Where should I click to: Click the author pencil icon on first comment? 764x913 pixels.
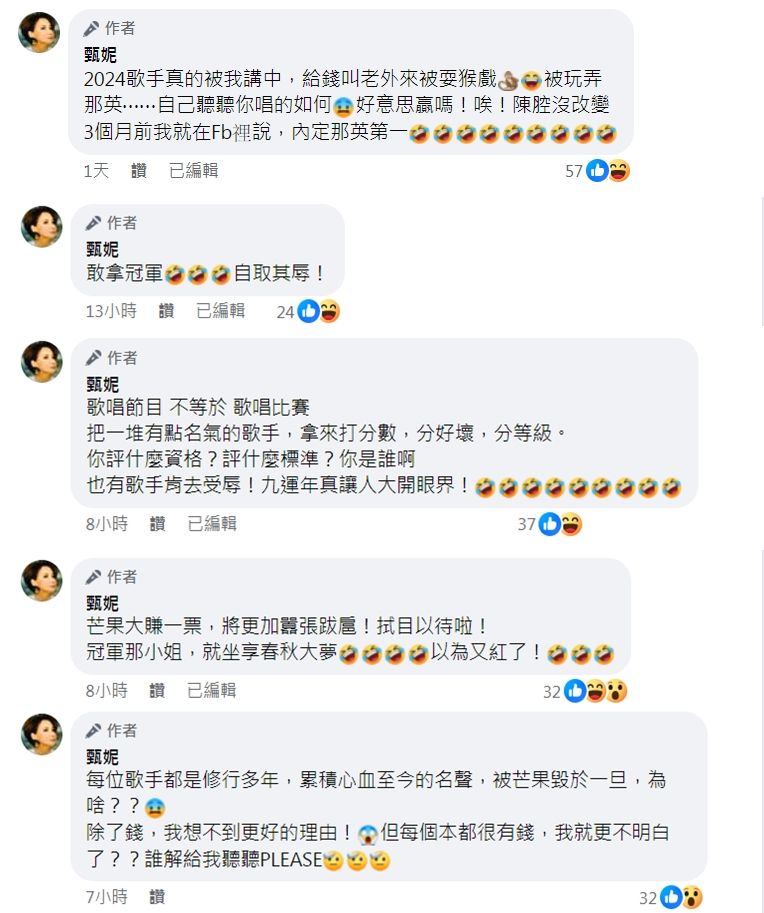91,28
